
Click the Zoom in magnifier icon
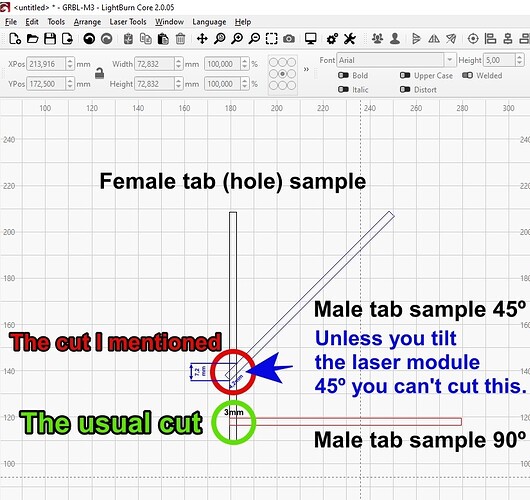click(237, 39)
